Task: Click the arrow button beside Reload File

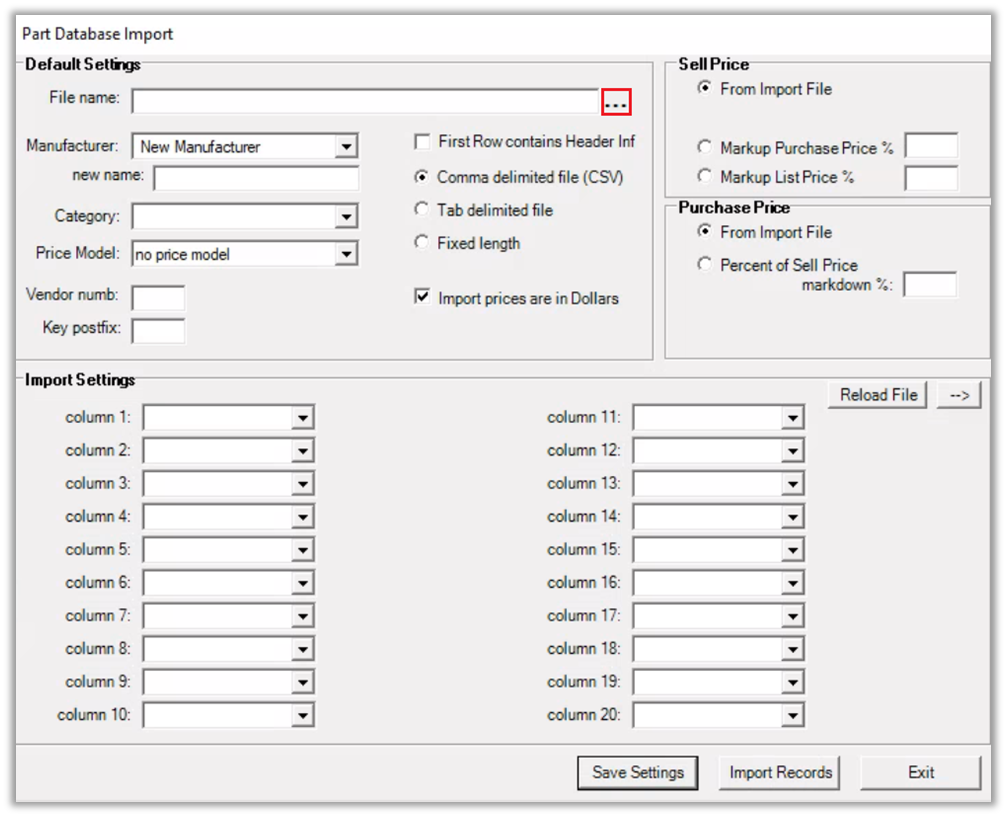Action: (x=959, y=395)
